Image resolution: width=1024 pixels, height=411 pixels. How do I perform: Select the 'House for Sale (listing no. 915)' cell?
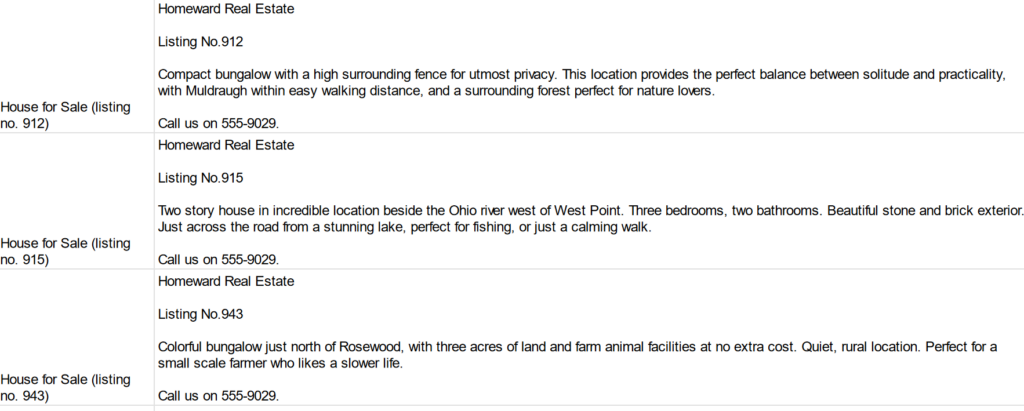pos(76,201)
